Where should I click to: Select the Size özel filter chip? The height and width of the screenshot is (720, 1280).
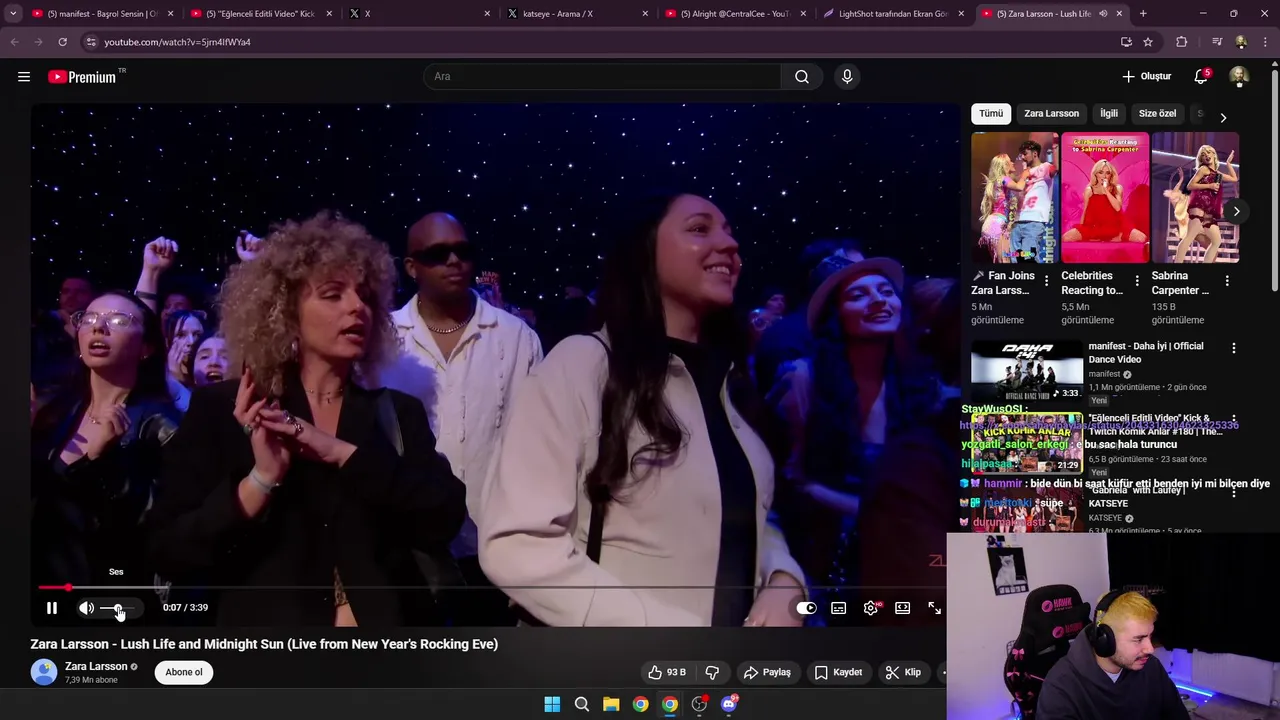pyautogui.click(x=1157, y=114)
